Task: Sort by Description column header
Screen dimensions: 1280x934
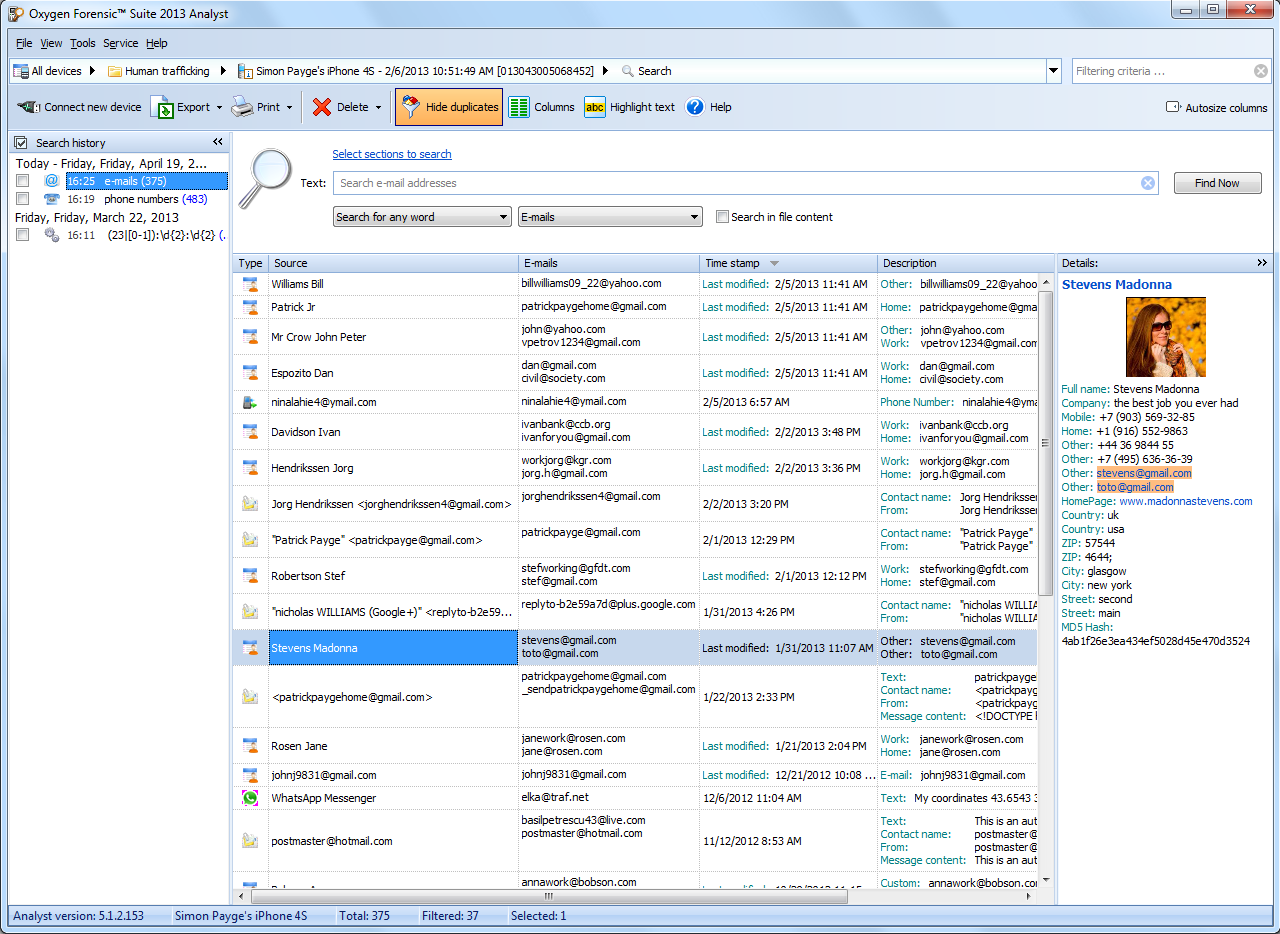Action: (966, 263)
